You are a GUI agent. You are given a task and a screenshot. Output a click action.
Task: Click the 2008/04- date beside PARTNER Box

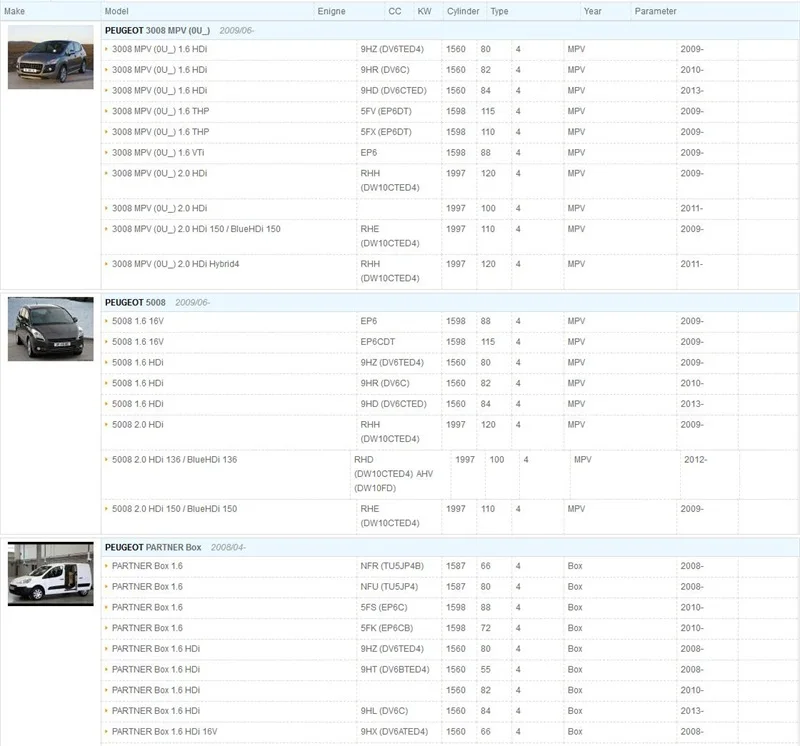pyautogui.click(x=228, y=548)
